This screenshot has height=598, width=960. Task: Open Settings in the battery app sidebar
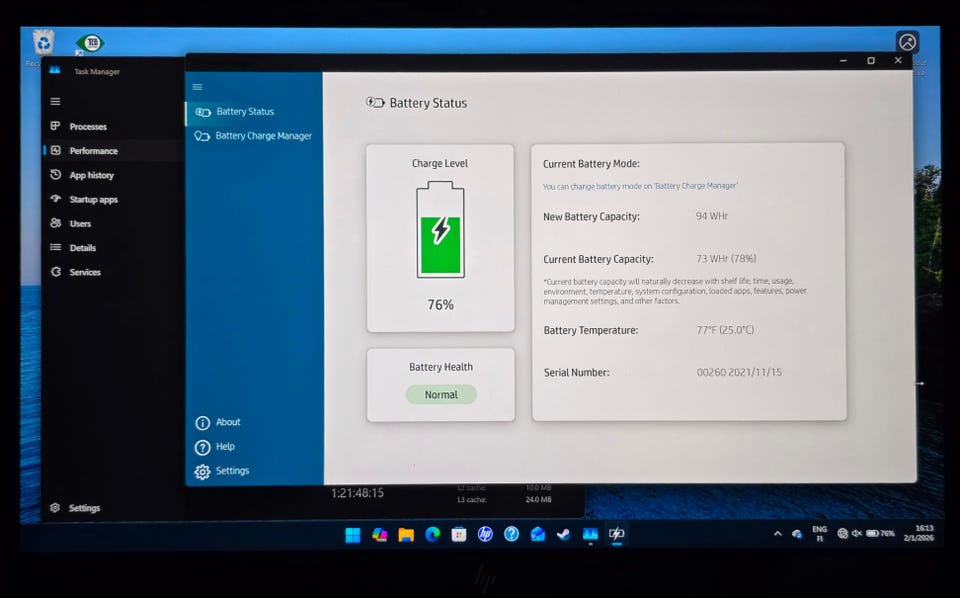(222, 471)
